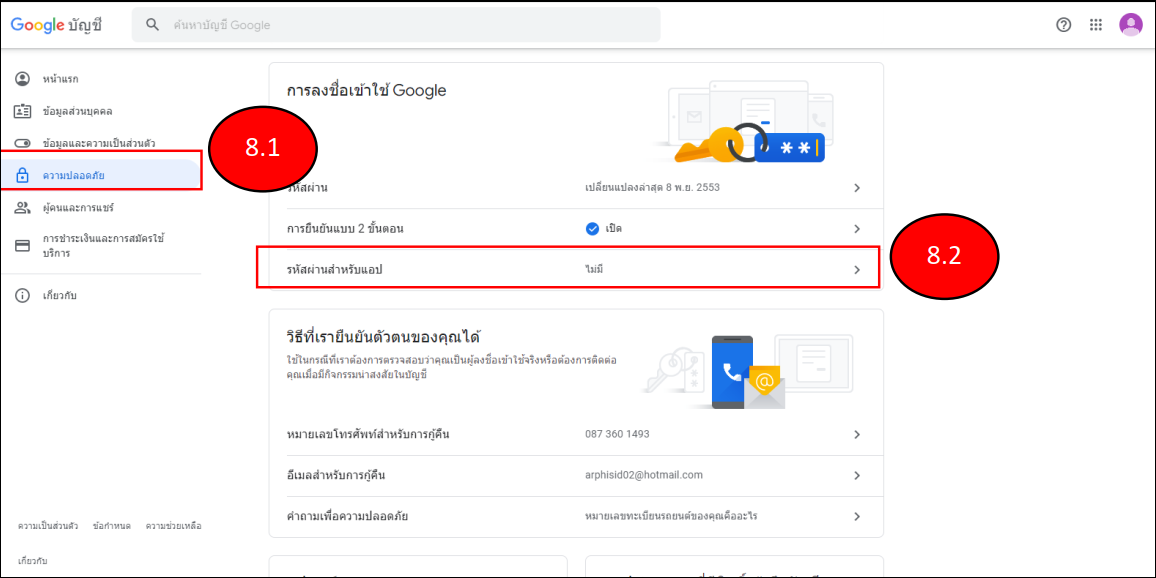Expand the รหัสผ่าน row chevron
Image resolution: width=1156 pixels, height=578 pixels.
pyautogui.click(x=857, y=188)
